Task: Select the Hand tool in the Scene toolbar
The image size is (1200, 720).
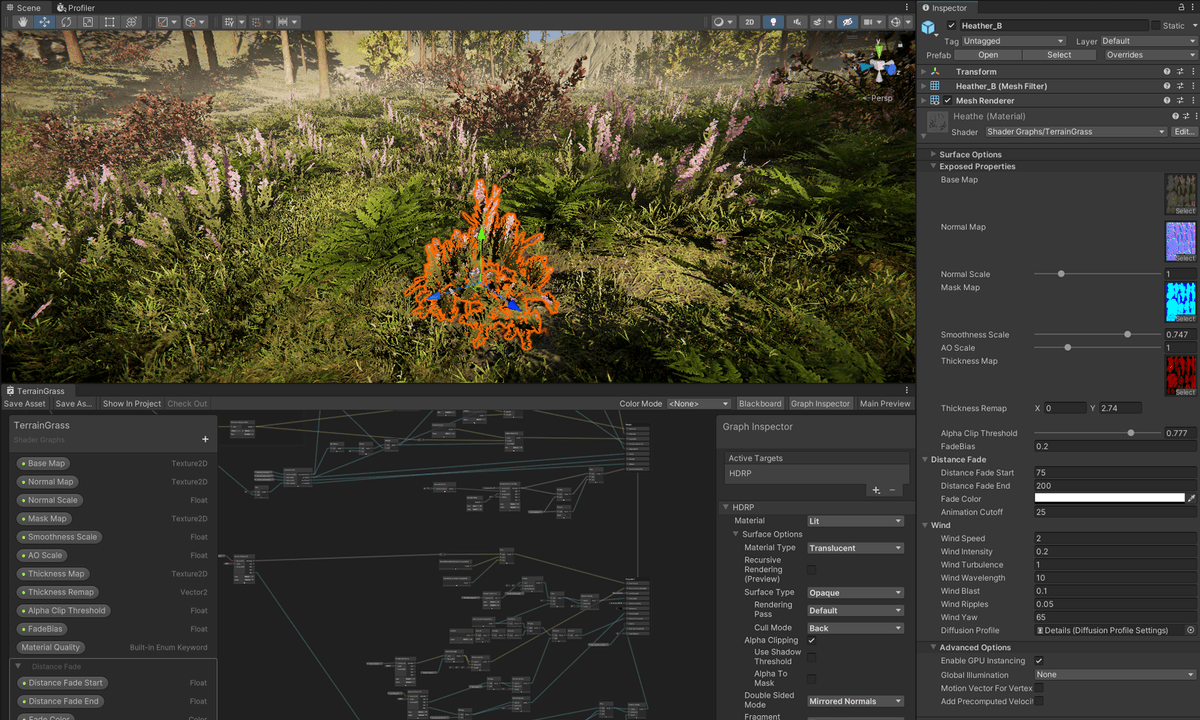Action: tap(22, 22)
